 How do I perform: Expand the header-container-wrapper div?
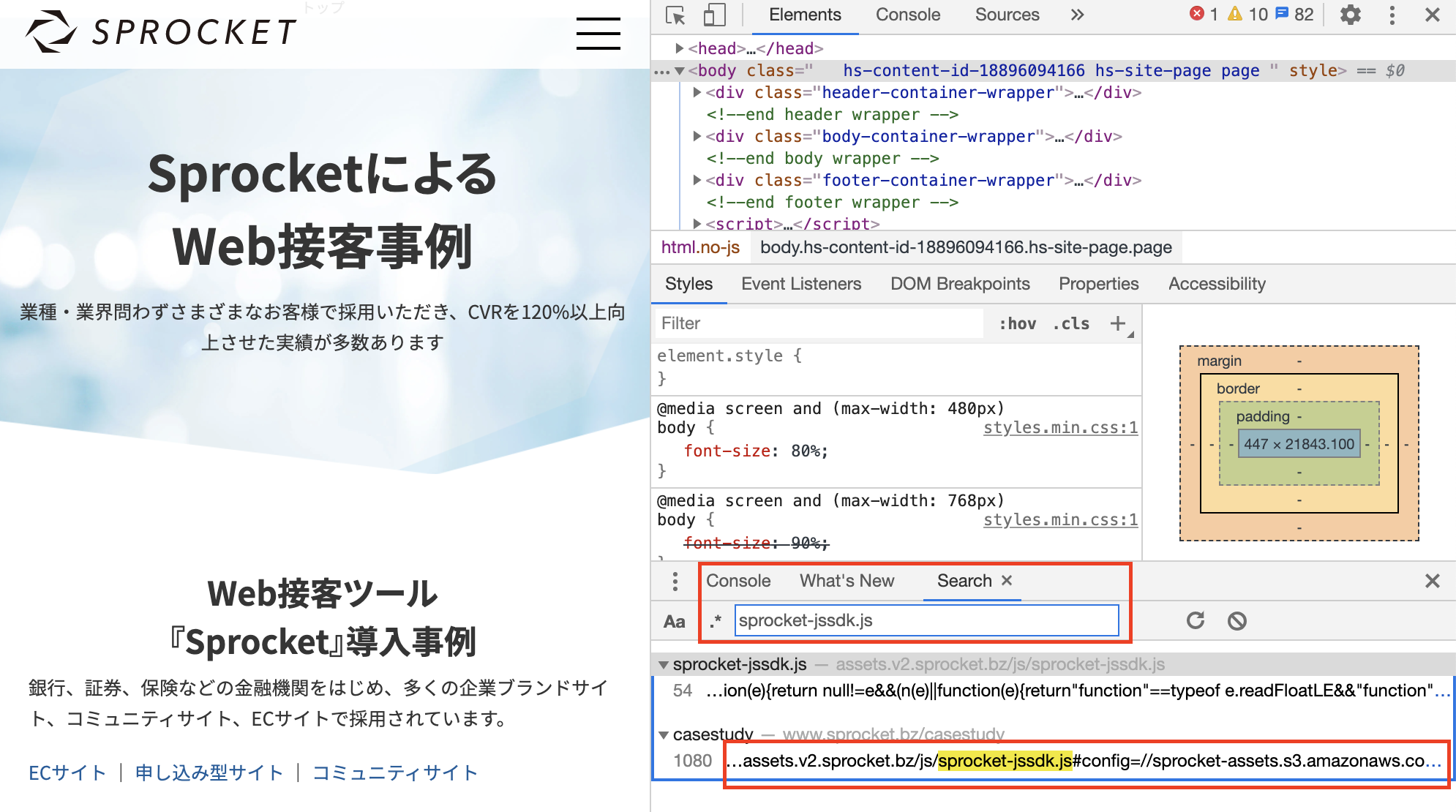click(697, 92)
